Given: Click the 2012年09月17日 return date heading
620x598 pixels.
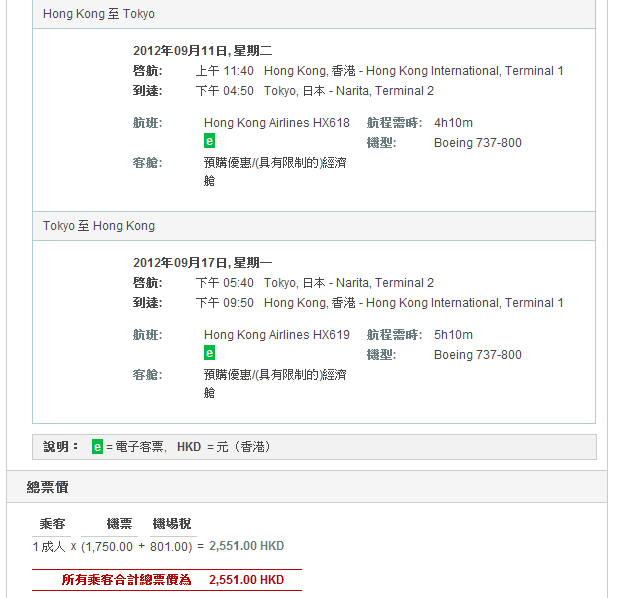Looking at the screenshot, I should 202,263.
